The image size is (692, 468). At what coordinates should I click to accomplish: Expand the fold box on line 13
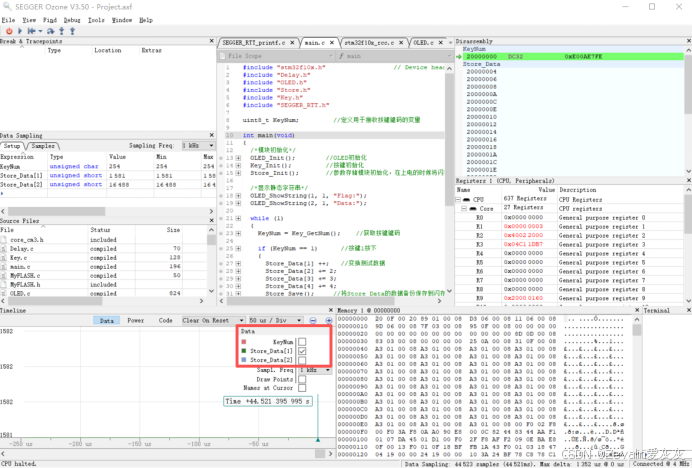coord(238,158)
